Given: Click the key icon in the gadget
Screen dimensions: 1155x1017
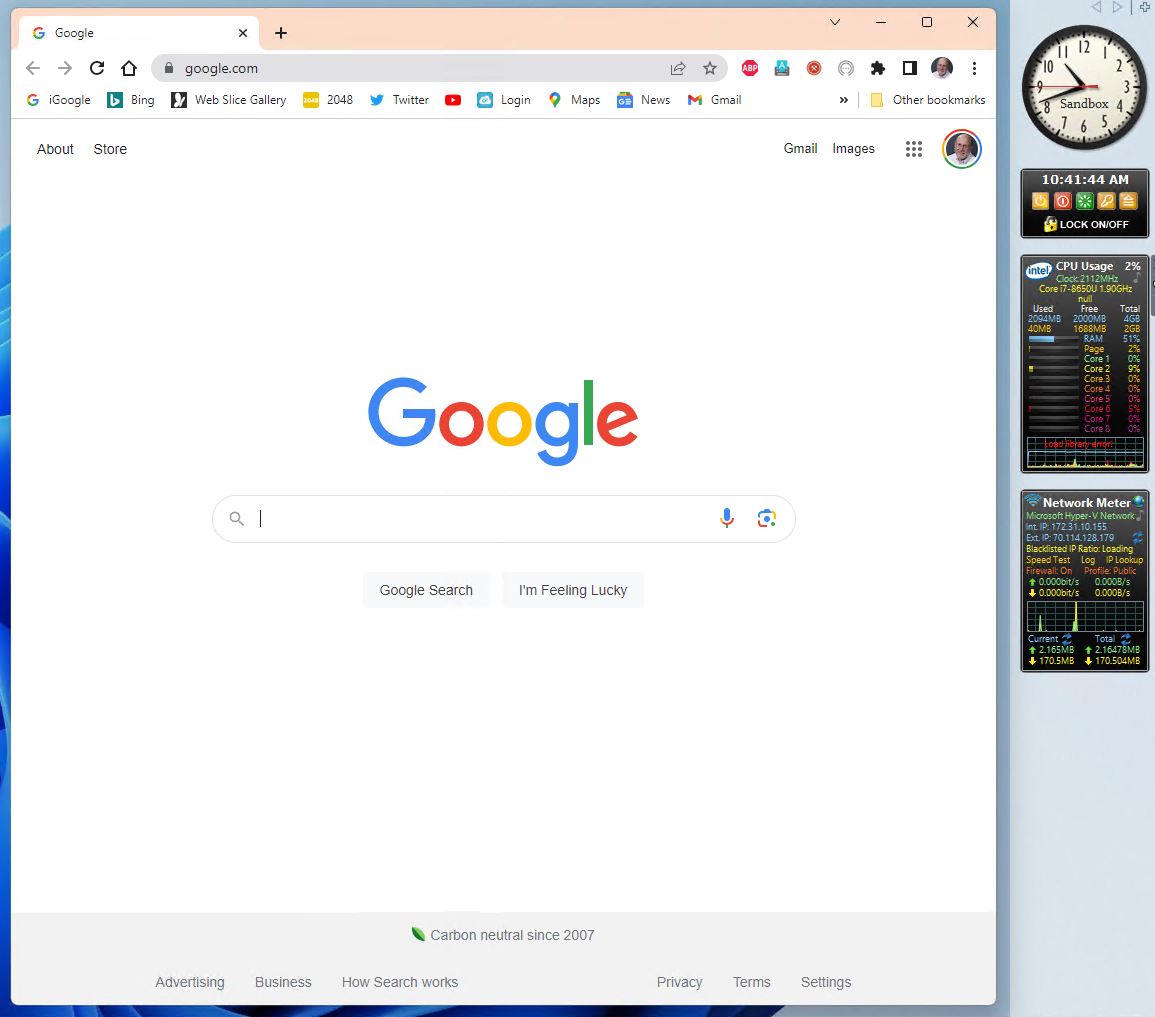Looking at the screenshot, I should point(1106,201).
